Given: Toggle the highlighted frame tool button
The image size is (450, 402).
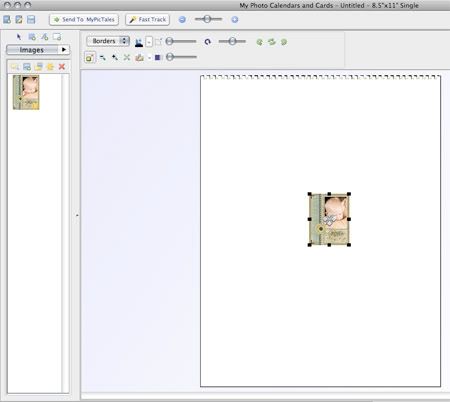Looking at the screenshot, I should point(89,57).
